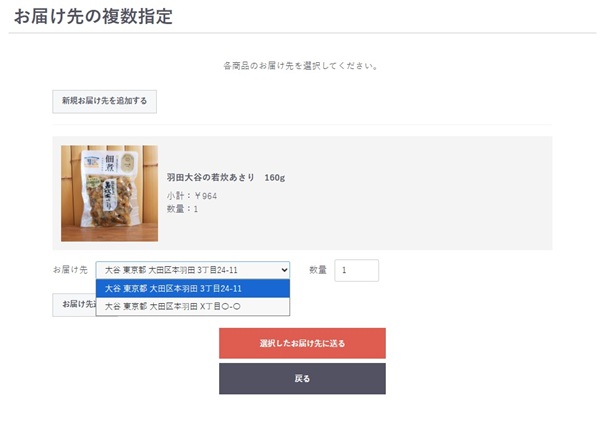
Task: Click the partially hidden お届け先 button under the dropdown
Action: pos(74,305)
